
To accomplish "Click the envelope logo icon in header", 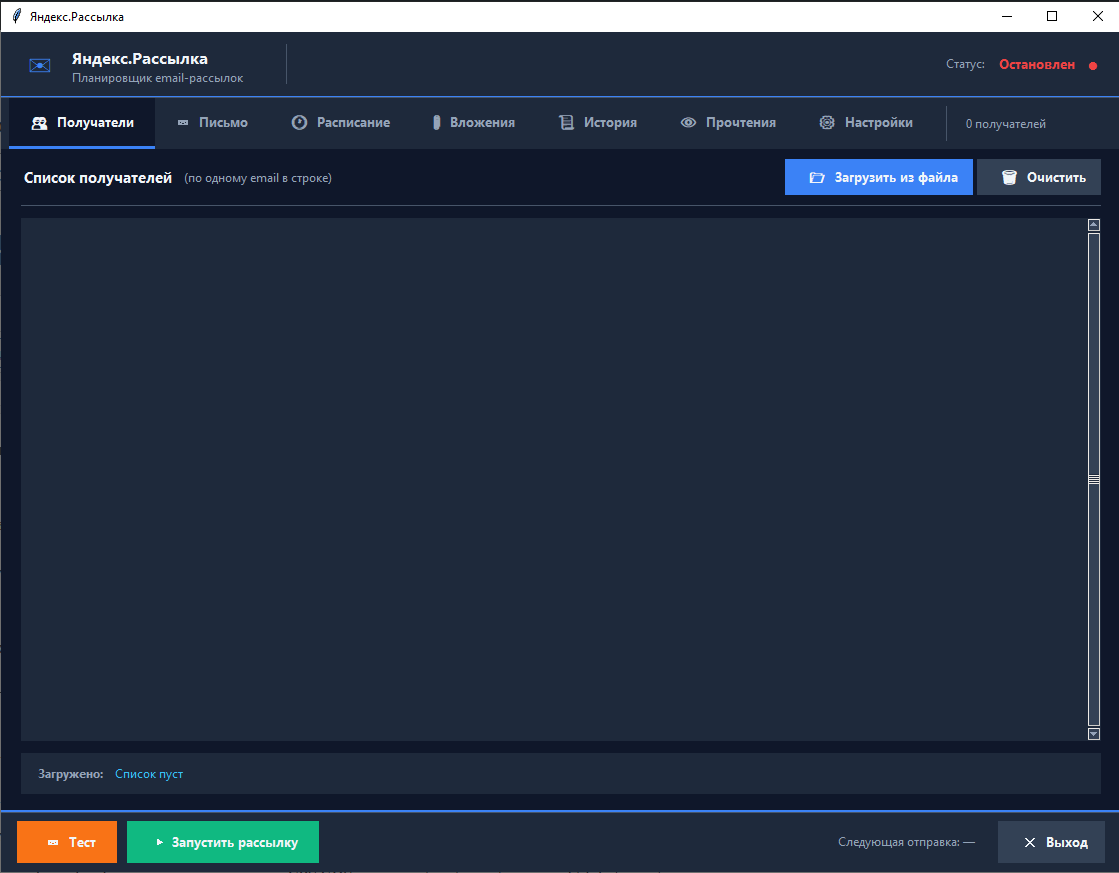I will coord(40,66).
